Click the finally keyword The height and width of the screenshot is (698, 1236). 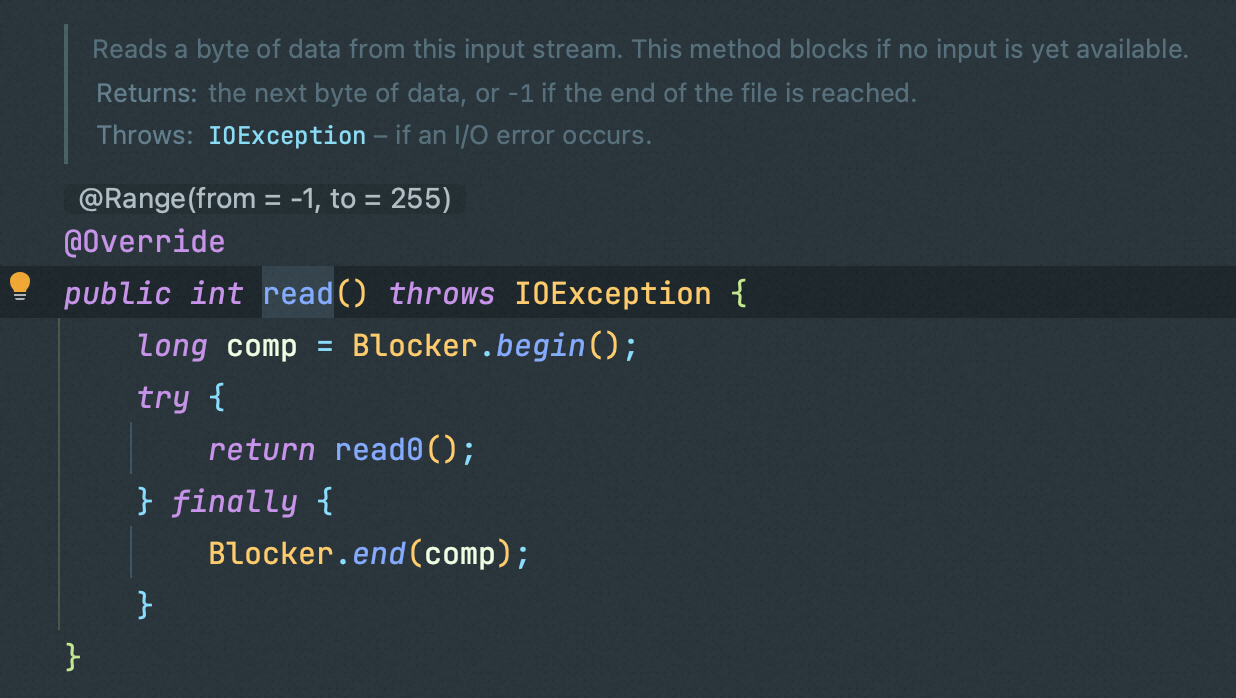(234, 502)
